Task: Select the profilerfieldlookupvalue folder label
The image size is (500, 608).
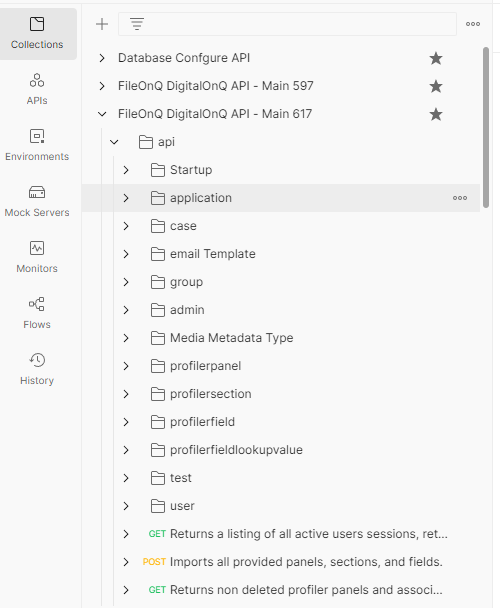Action: (x=236, y=450)
